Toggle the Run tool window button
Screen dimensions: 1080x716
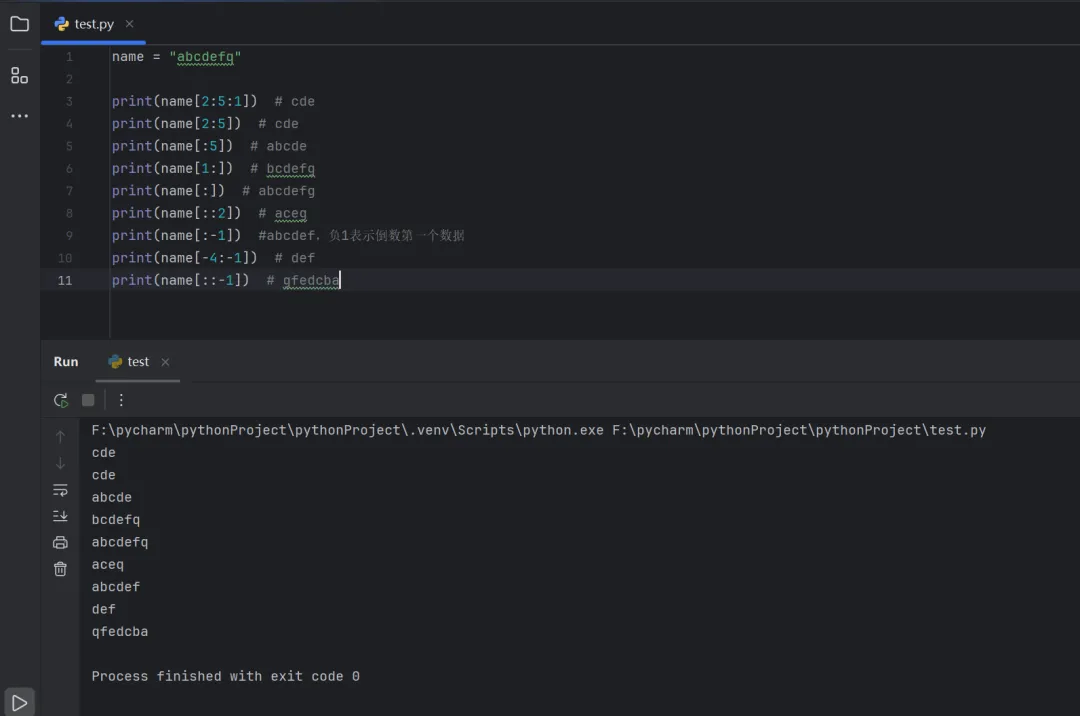(x=19, y=701)
